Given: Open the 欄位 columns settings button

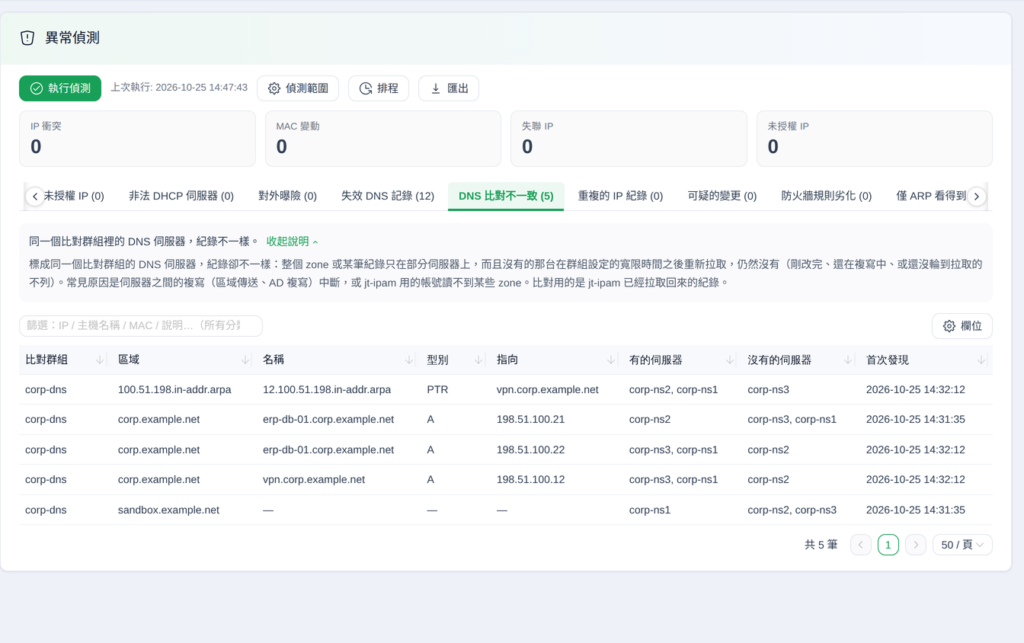Looking at the screenshot, I should (x=962, y=326).
